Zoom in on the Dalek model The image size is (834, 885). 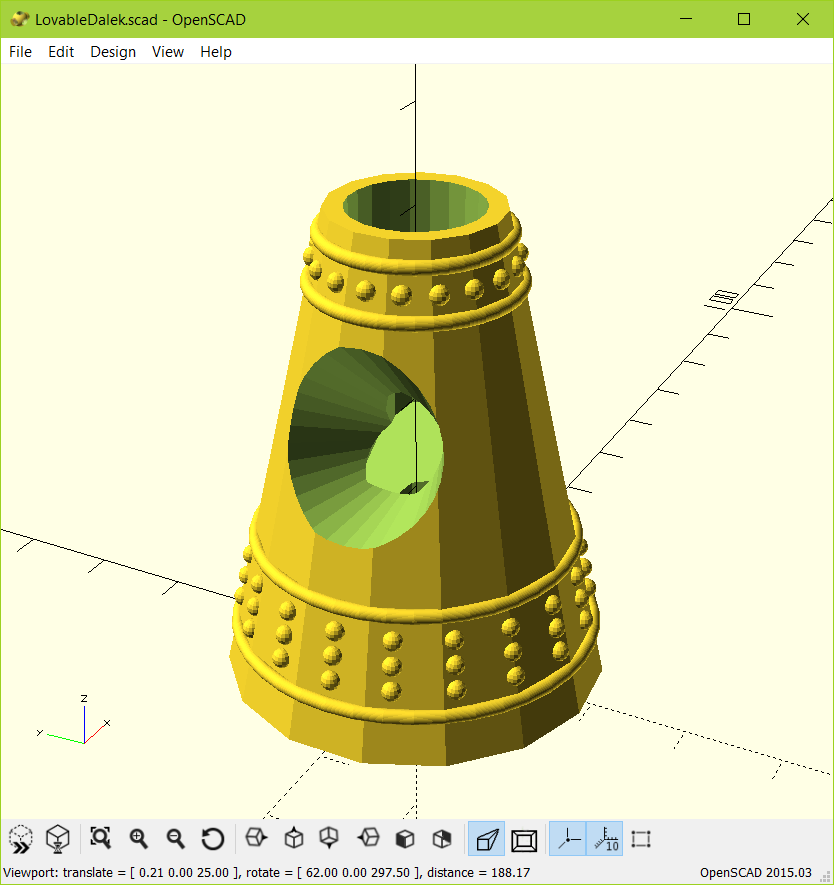[139, 839]
